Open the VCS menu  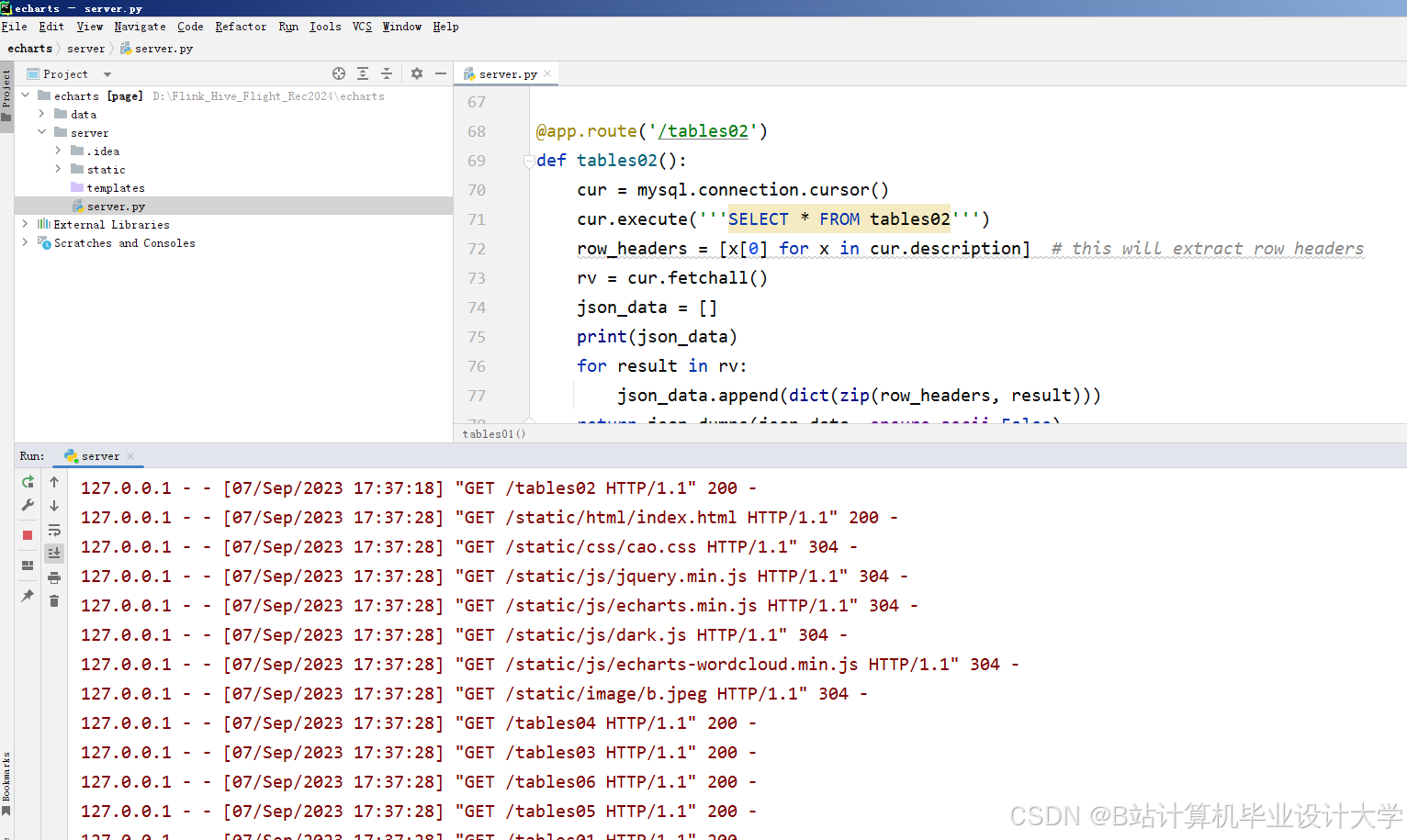(x=362, y=27)
